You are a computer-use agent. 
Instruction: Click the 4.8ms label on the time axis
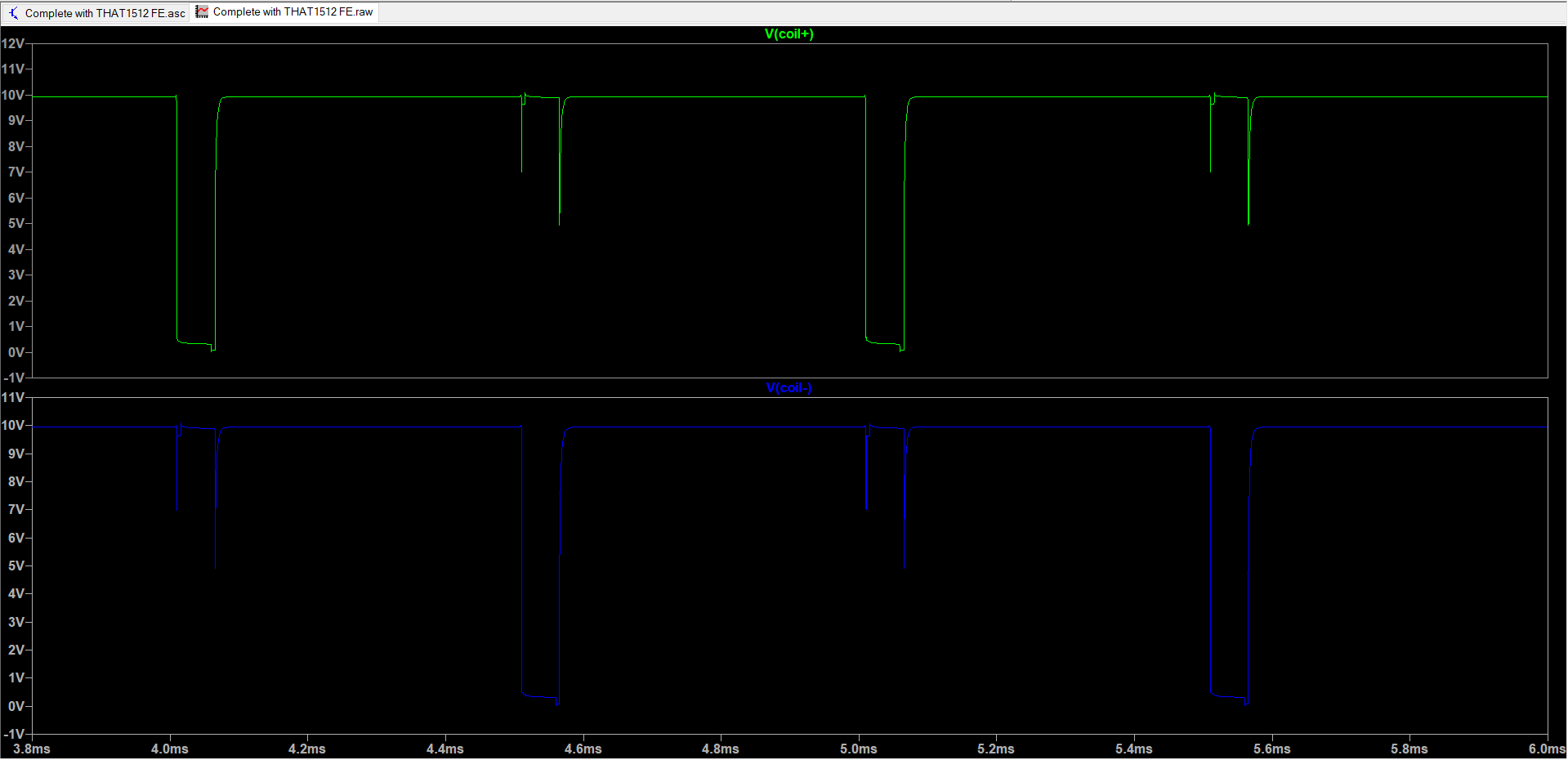click(x=721, y=749)
